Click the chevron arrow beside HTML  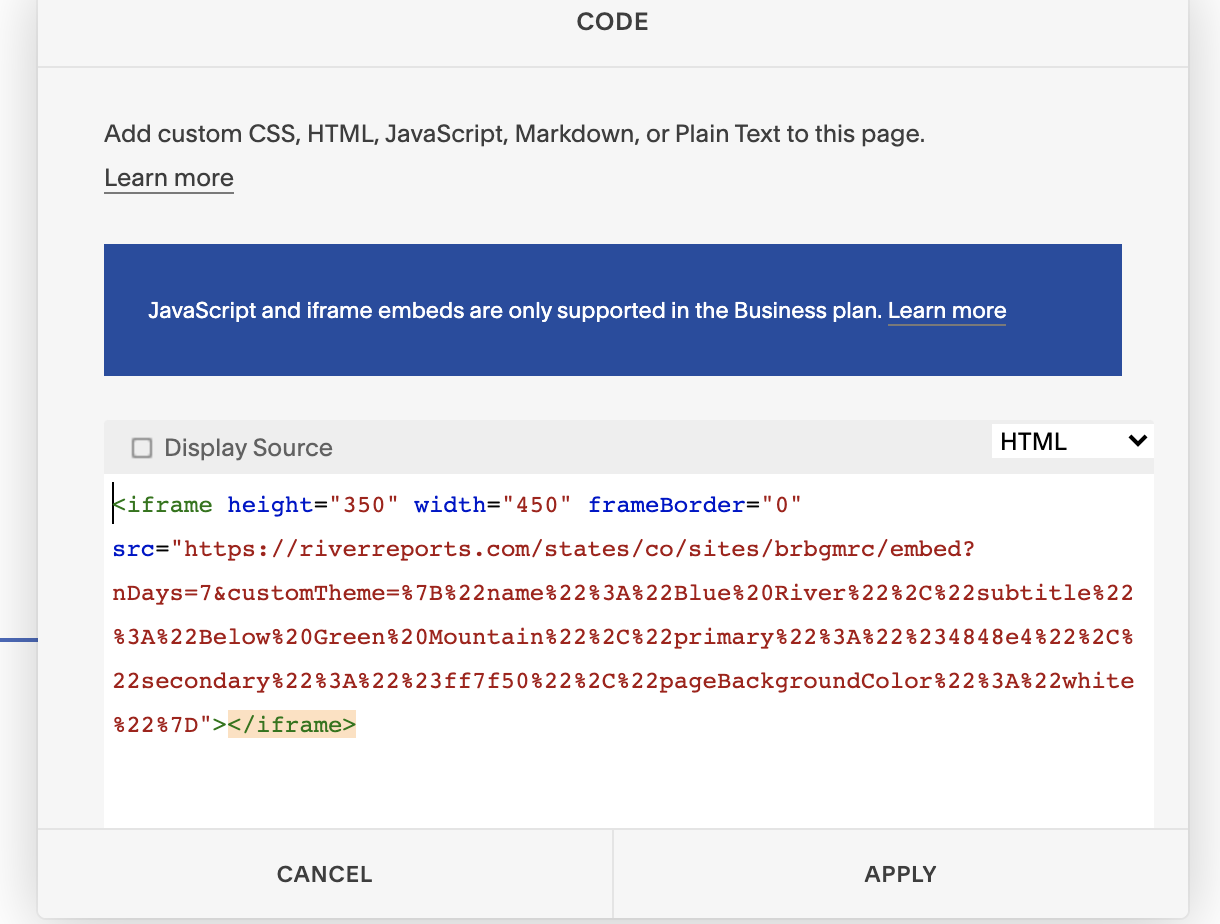[x=1137, y=441]
